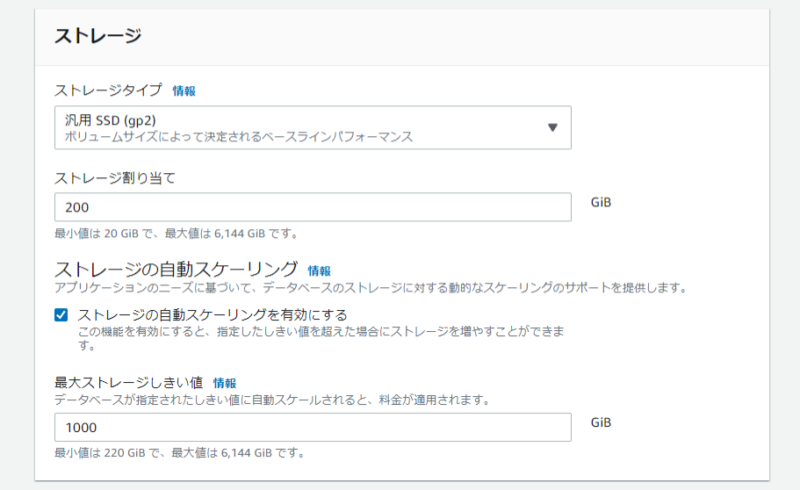Screen dimensions: 800x490
Task: Click the 最大ストレージしきい値 field label
Action: [129, 382]
